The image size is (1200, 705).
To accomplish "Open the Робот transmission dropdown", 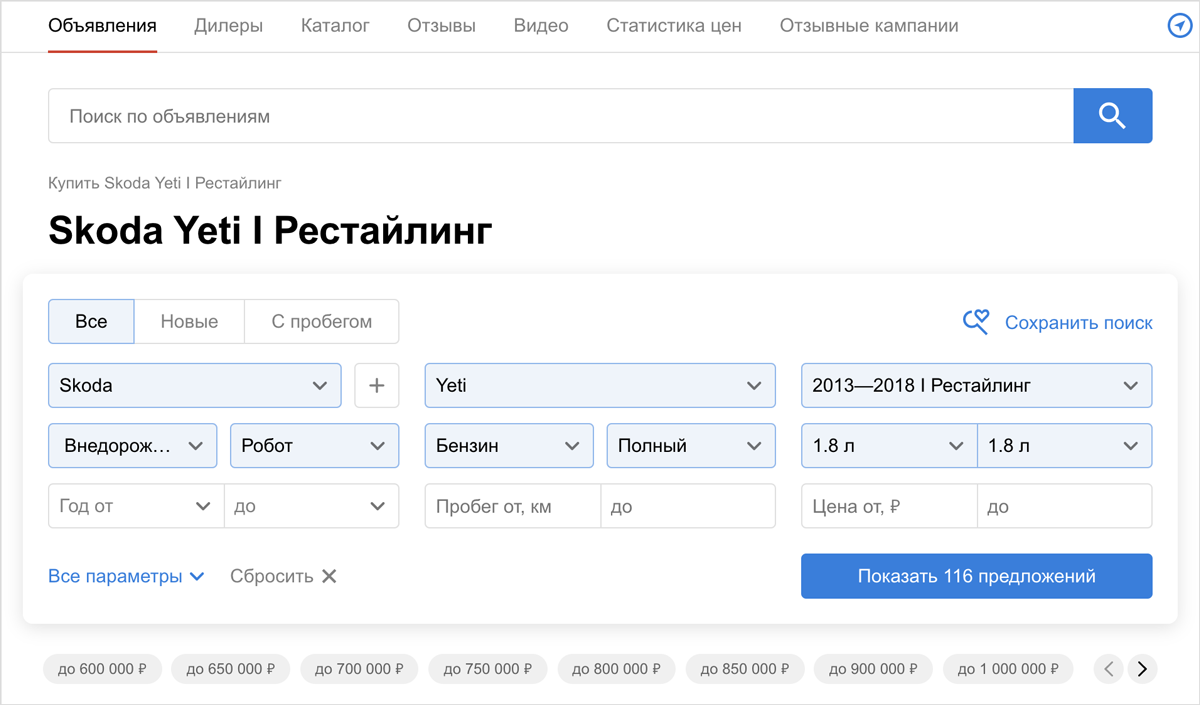I will 315,446.
